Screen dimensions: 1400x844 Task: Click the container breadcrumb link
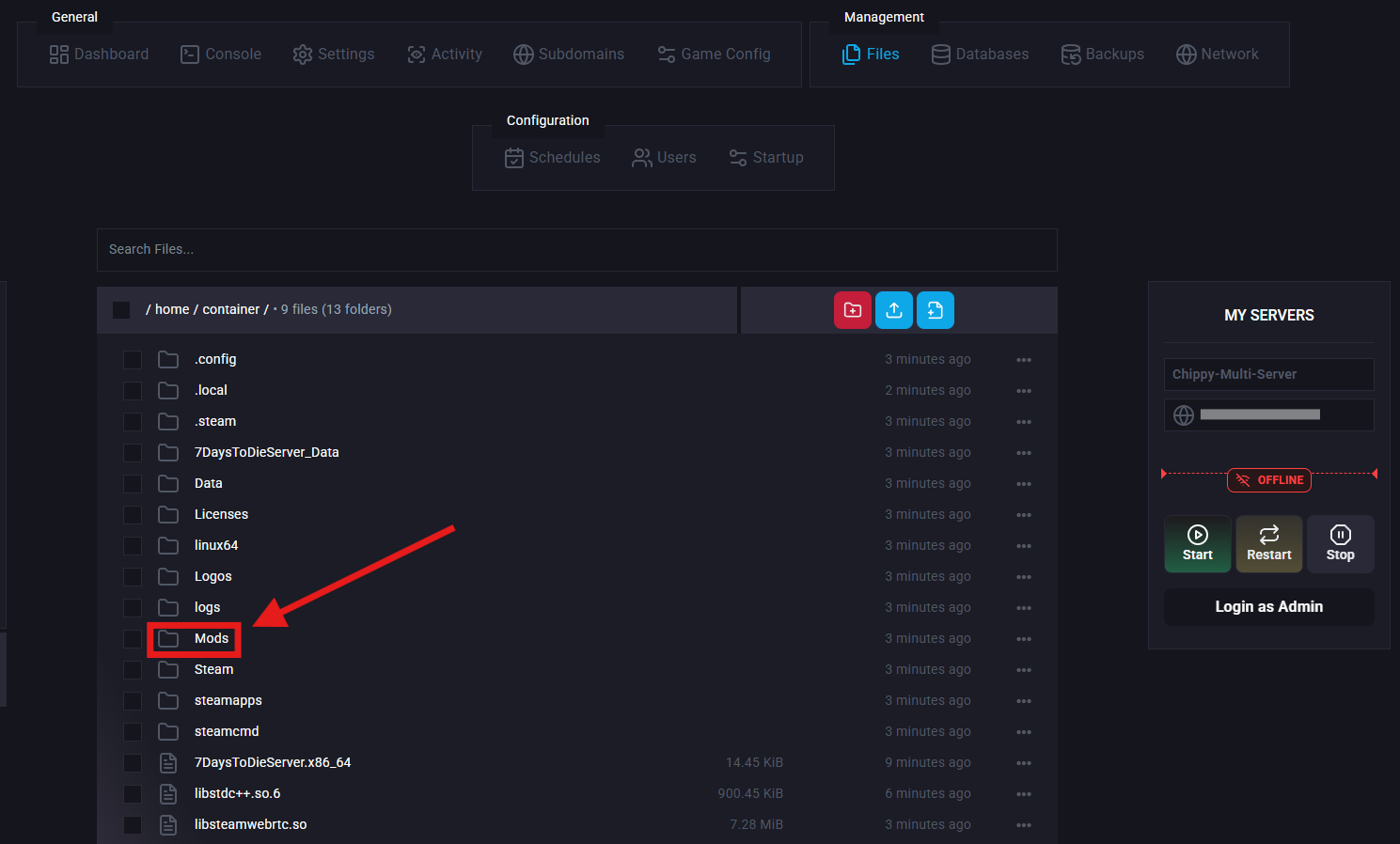coord(231,309)
